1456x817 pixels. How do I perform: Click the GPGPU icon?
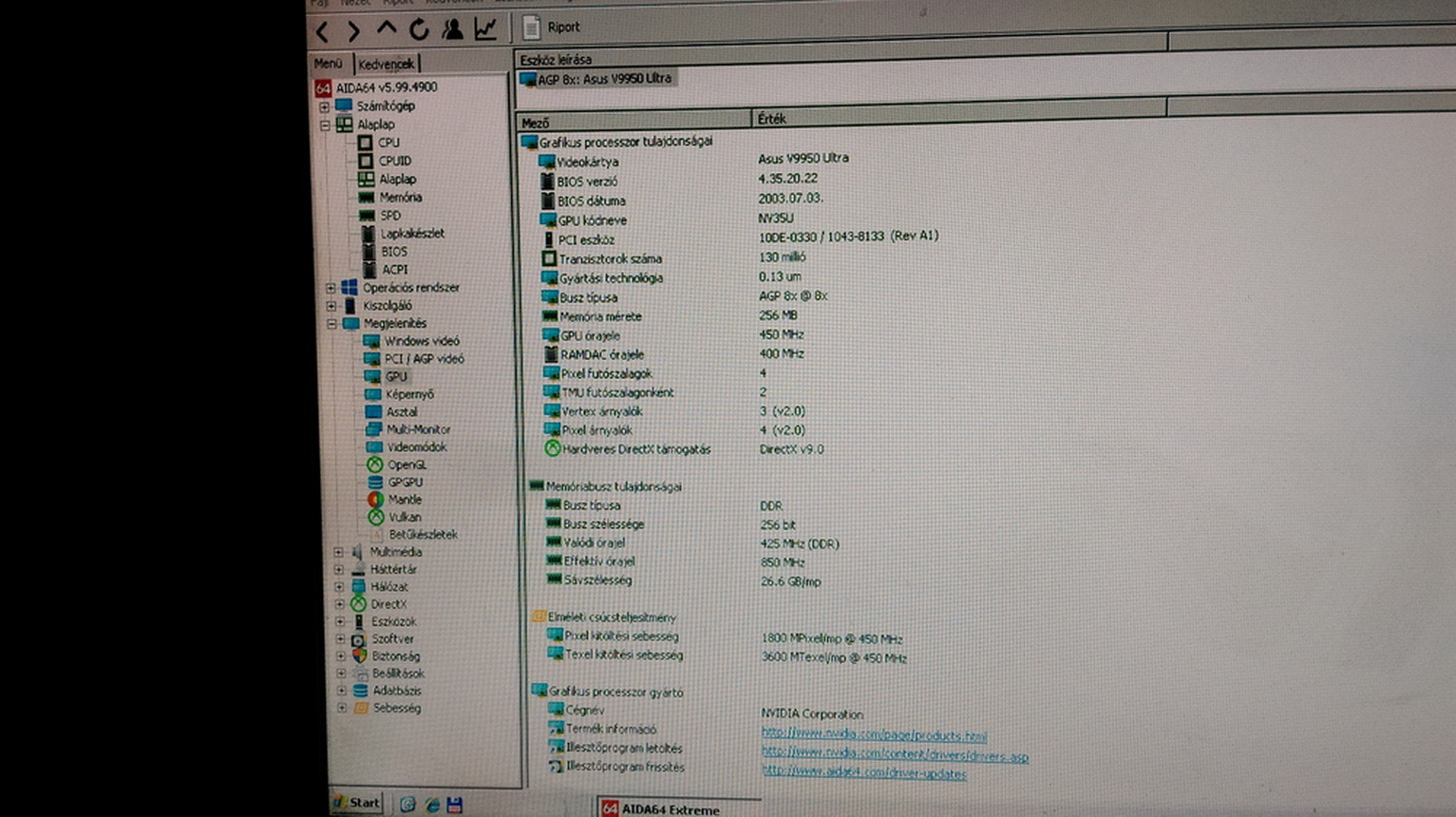[x=375, y=483]
